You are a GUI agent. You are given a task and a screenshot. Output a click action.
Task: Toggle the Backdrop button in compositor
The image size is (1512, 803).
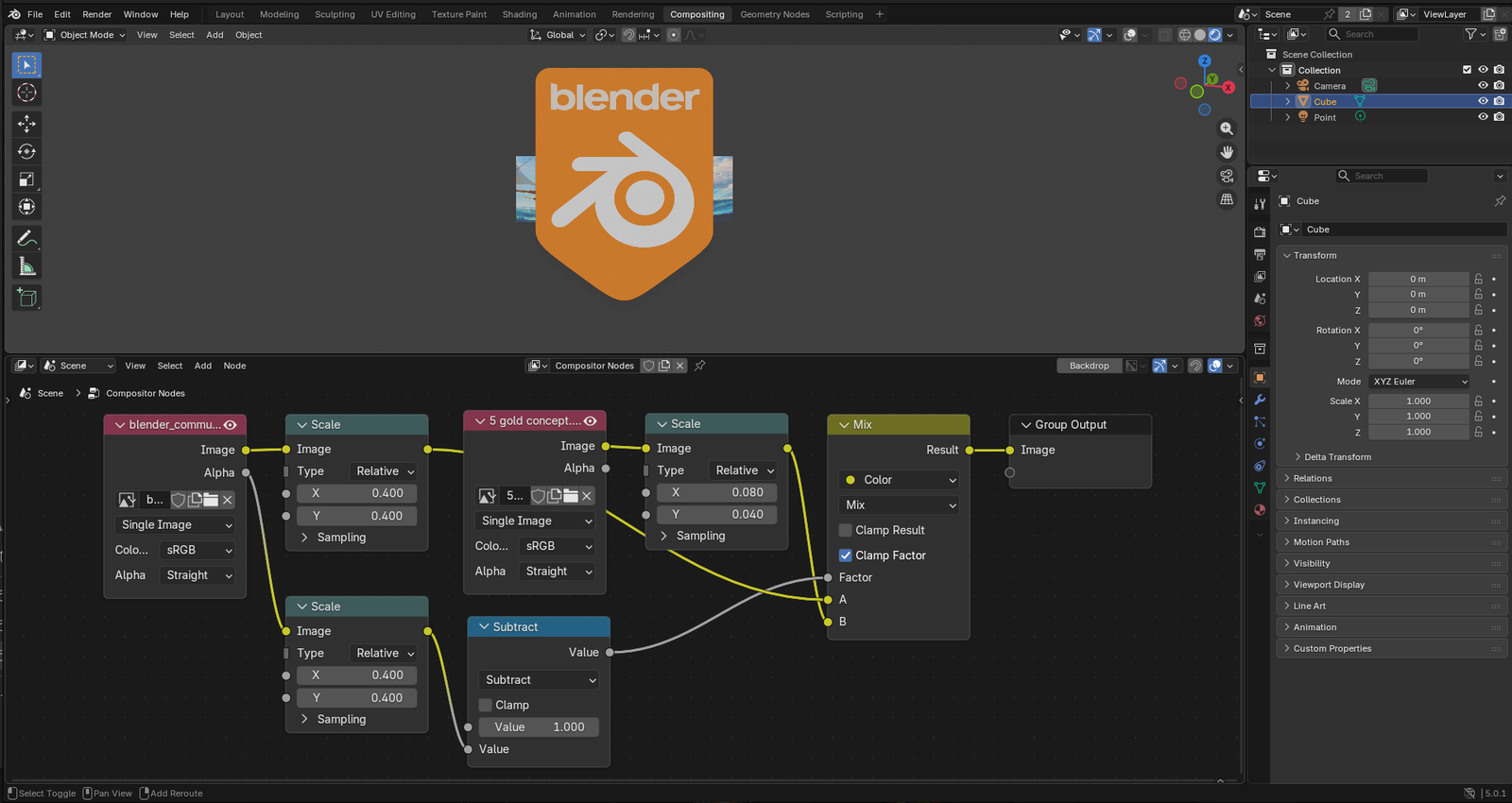click(x=1089, y=366)
